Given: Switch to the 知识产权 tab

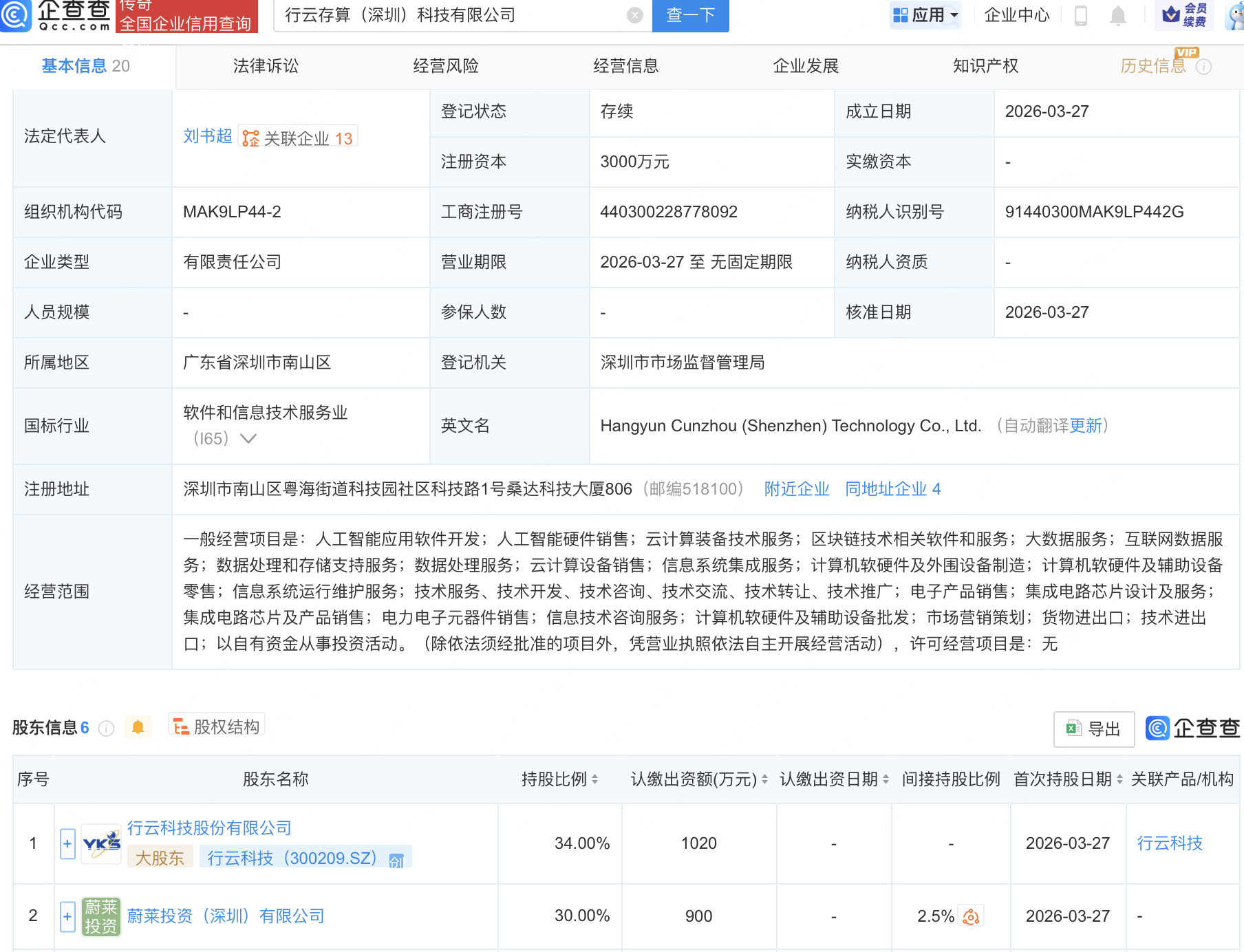Looking at the screenshot, I should pyautogui.click(x=985, y=66).
